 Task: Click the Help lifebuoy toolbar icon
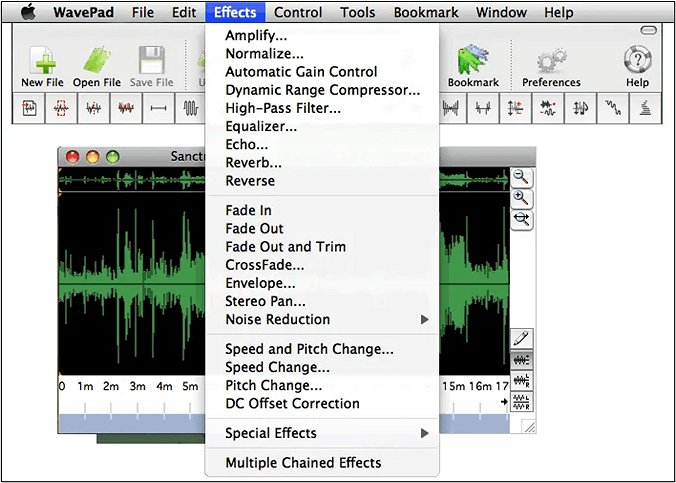tap(637, 60)
